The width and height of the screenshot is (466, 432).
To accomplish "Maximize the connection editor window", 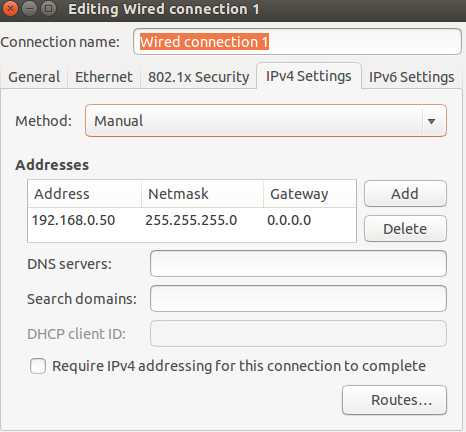I will [49, 9].
